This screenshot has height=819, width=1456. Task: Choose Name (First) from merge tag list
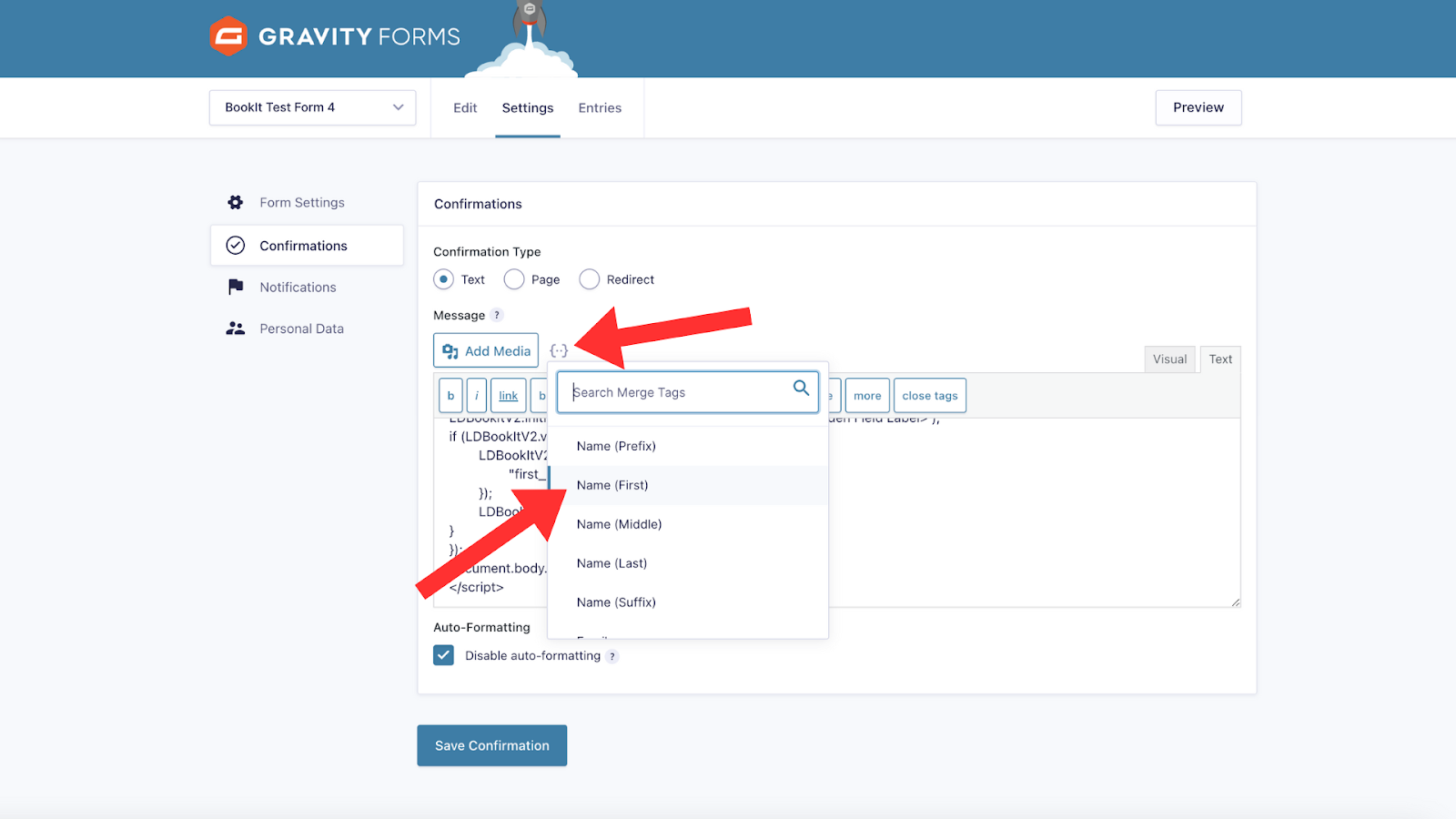point(612,485)
